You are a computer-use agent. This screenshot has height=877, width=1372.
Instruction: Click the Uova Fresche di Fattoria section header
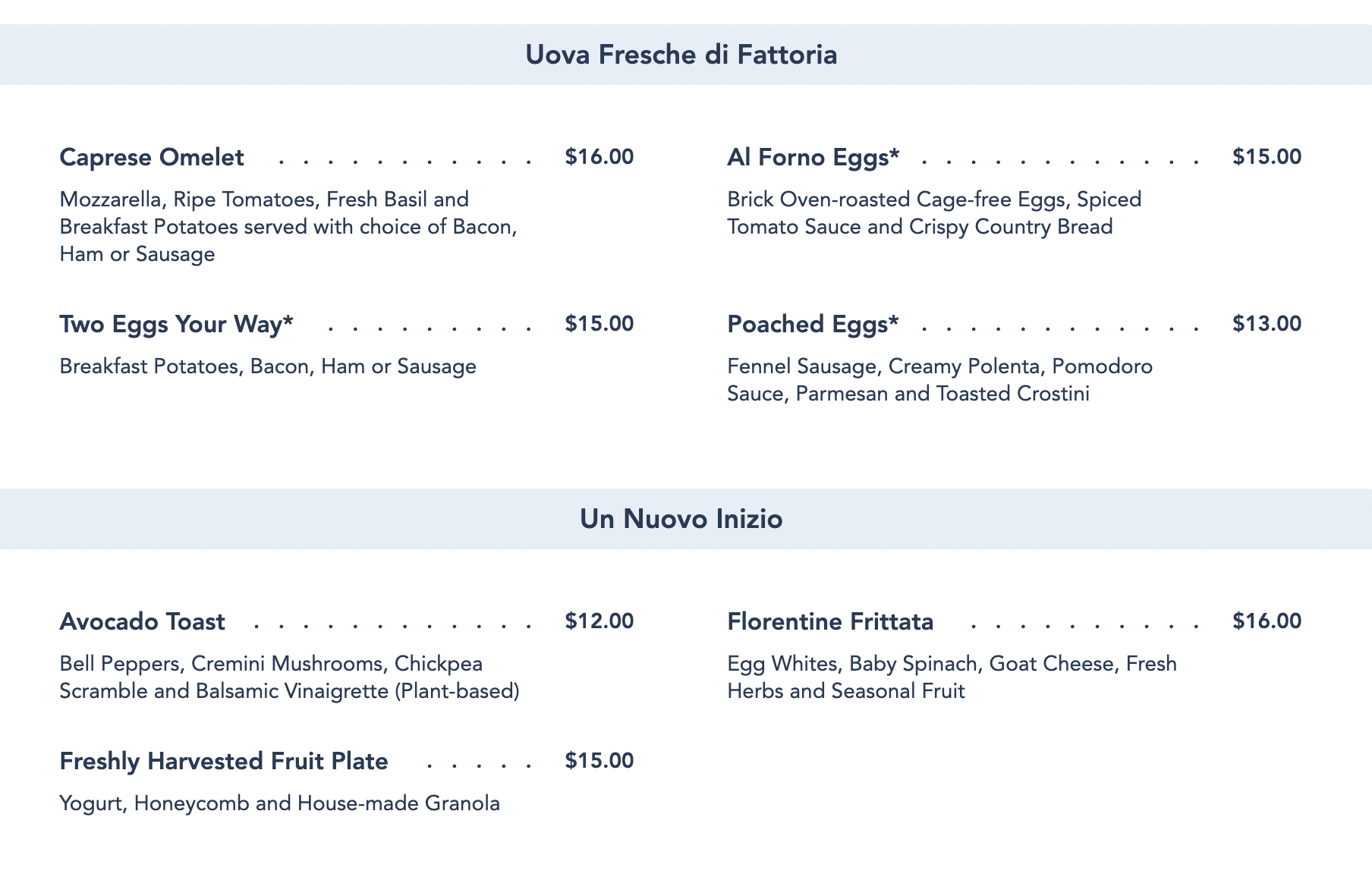click(681, 55)
